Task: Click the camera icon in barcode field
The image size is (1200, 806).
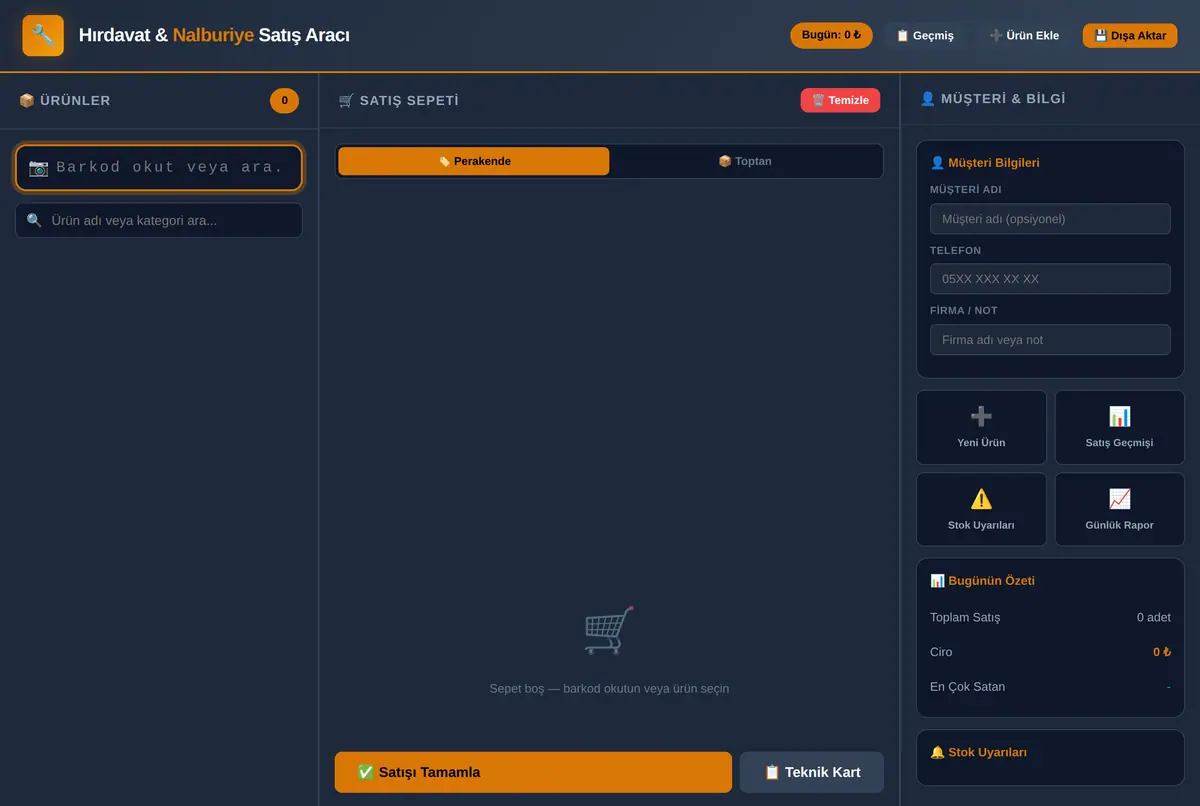Action: (38, 167)
